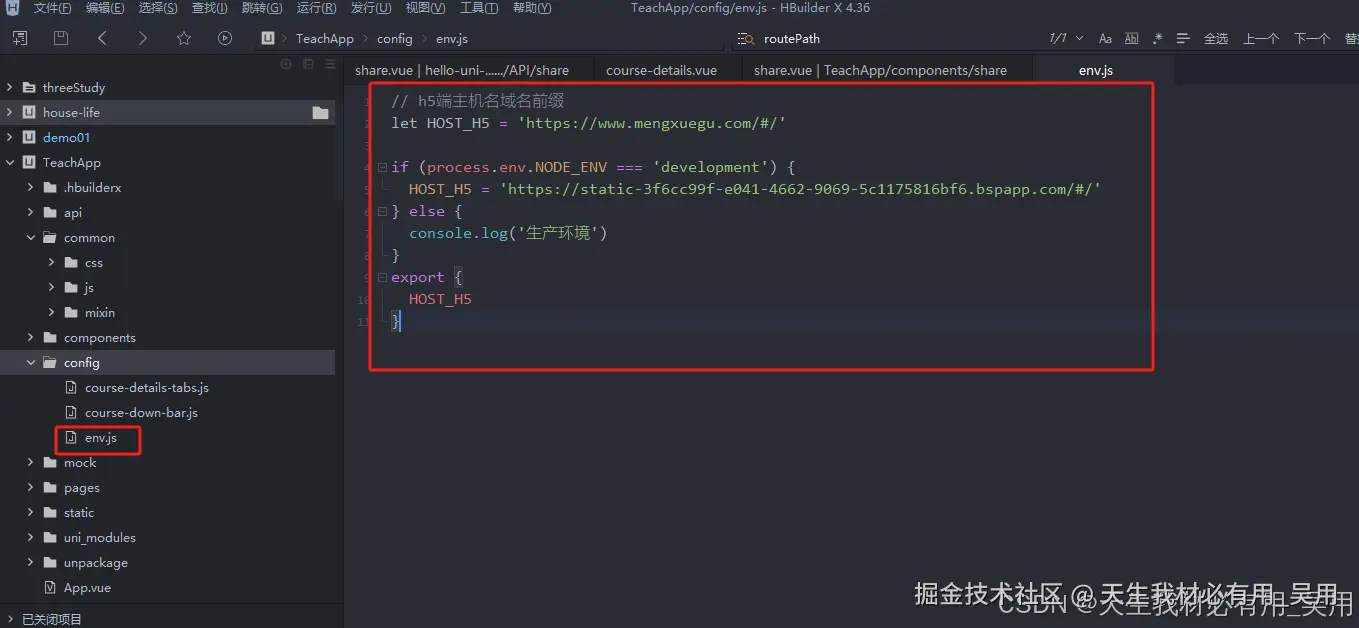This screenshot has width=1359, height=628.
Task: Click the star bookmark icon in the toolbar
Action: coord(184,38)
